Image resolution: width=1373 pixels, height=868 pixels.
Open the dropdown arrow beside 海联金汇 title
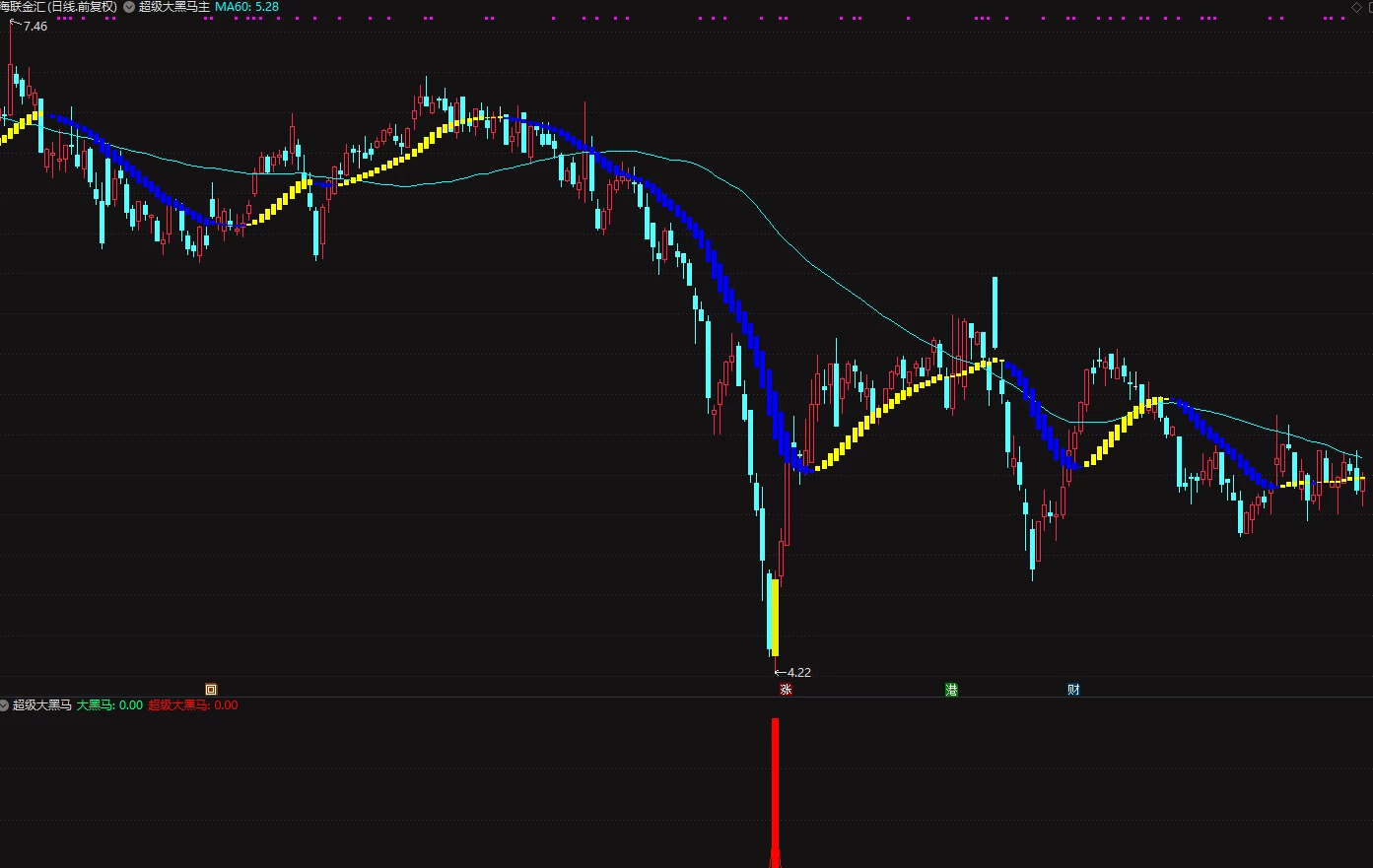pyautogui.click(x=129, y=7)
